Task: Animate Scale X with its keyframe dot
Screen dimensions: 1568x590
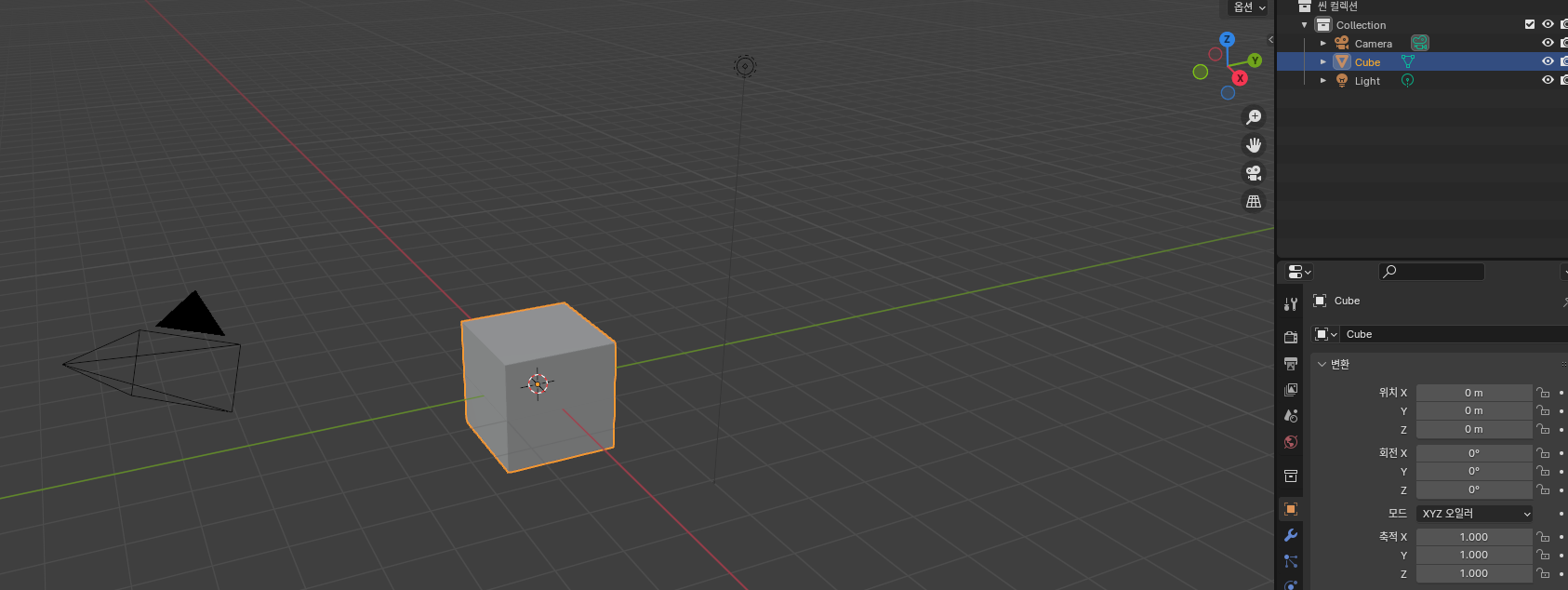Action: (x=1561, y=537)
